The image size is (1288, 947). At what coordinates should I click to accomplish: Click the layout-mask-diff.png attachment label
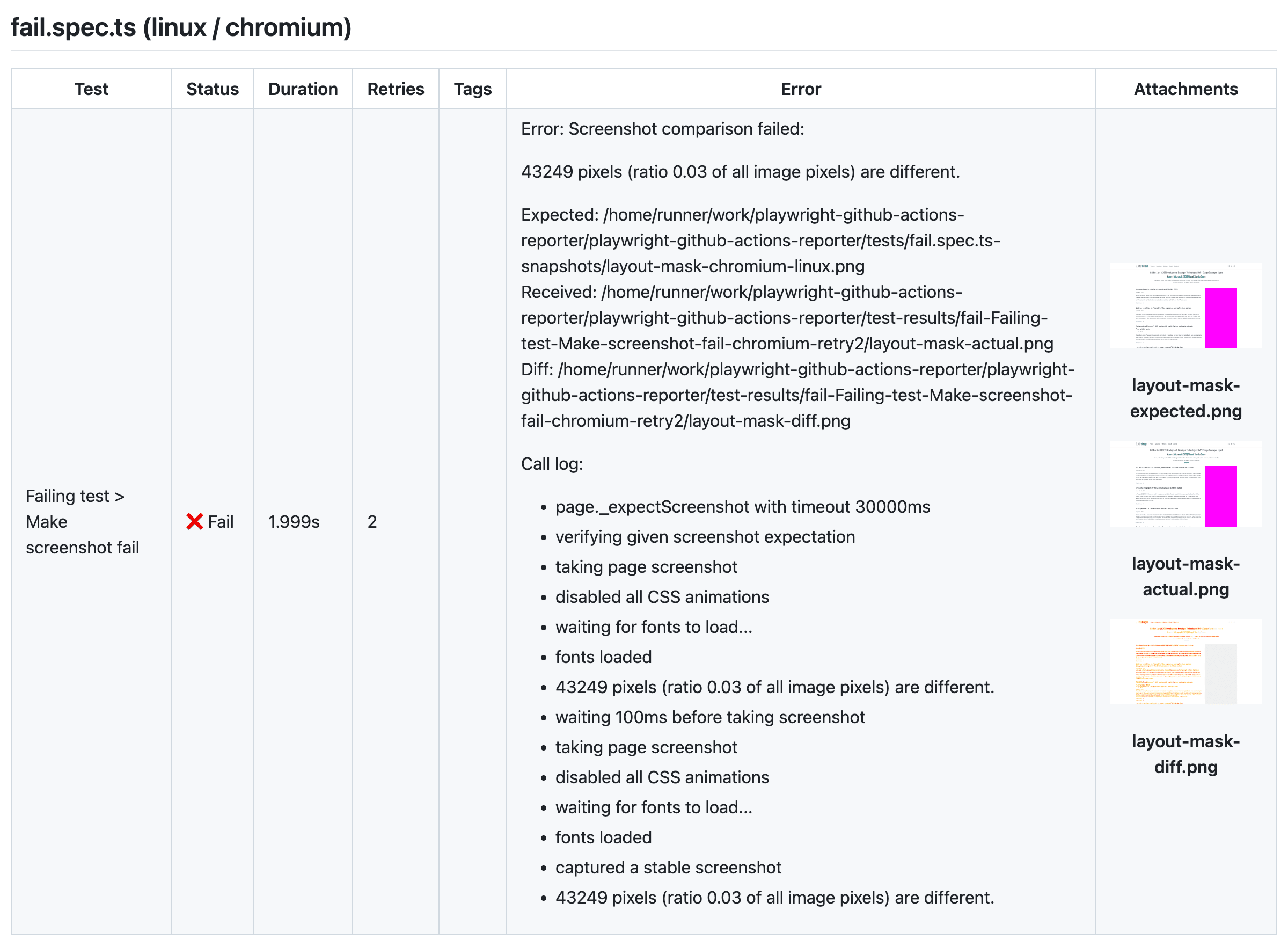pos(1185,754)
